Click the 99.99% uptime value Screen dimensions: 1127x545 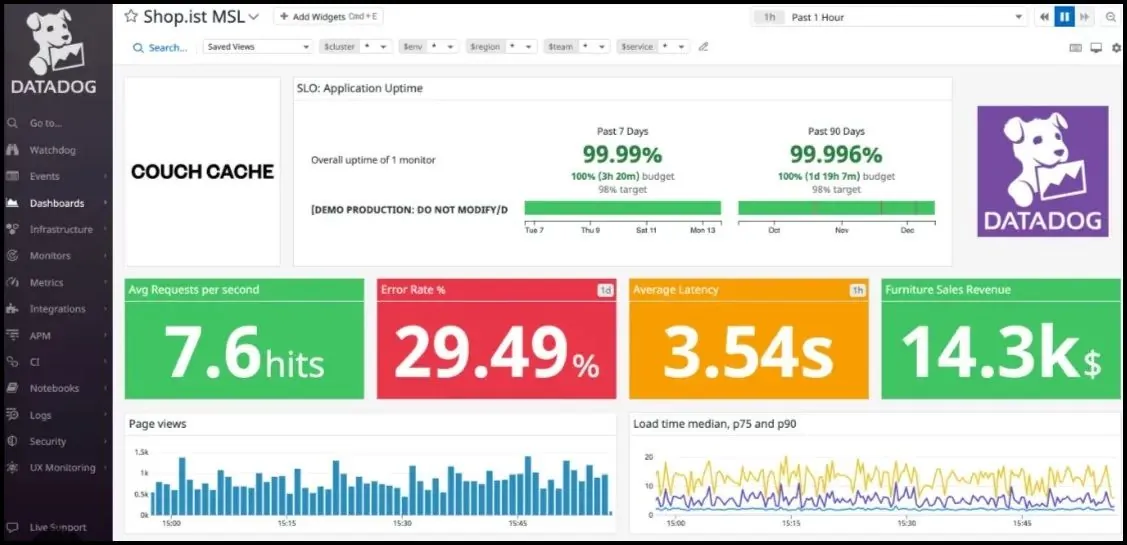(x=622, y=155)
